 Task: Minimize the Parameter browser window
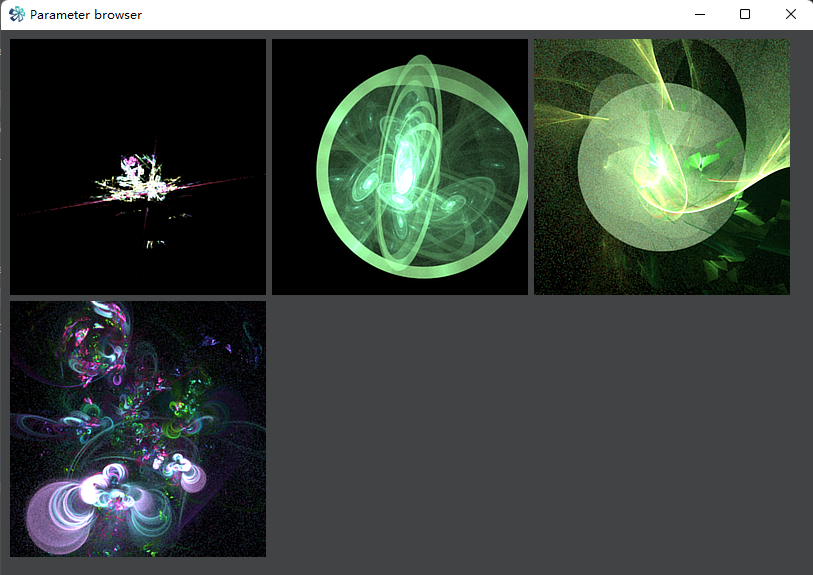pyautogui.click(x=700, y=15)
